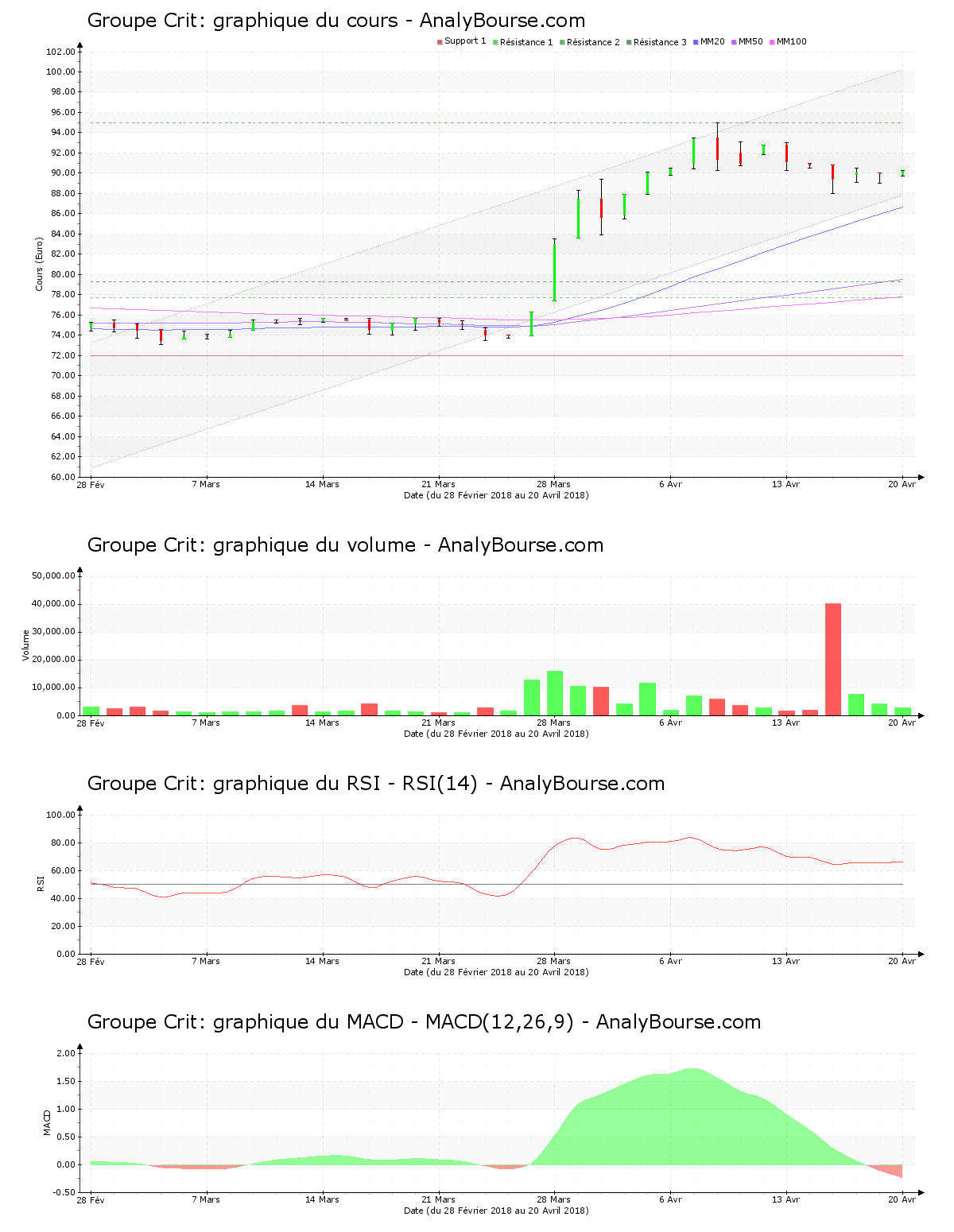
Task: Click the date range caption under volume chart
Action: pyautogui.click(x=496, y=734)
